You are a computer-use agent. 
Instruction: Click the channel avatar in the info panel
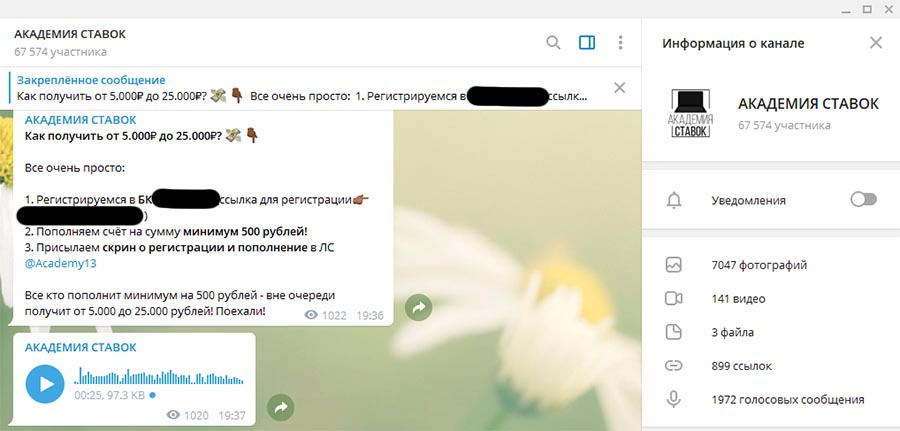tap(691, 113)
